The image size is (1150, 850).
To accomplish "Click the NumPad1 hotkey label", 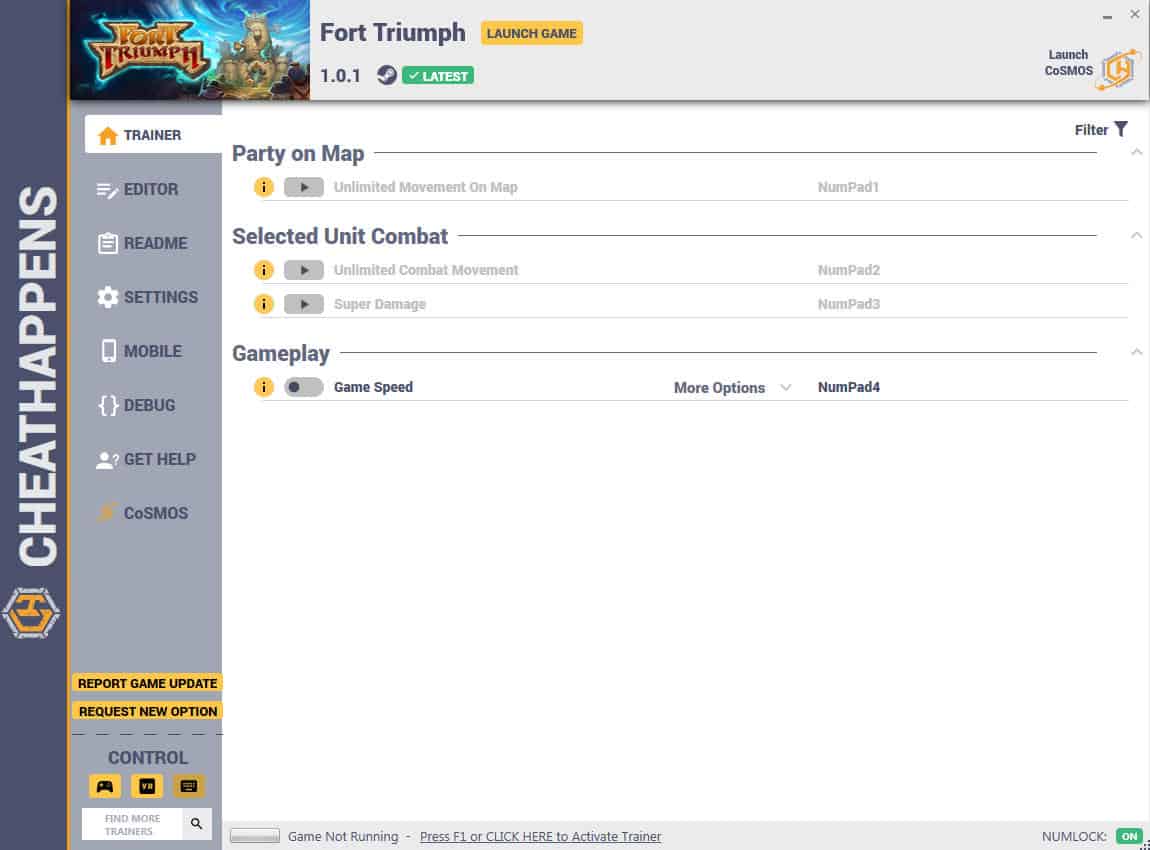I will pyautogui.click(x=848, y=187).
